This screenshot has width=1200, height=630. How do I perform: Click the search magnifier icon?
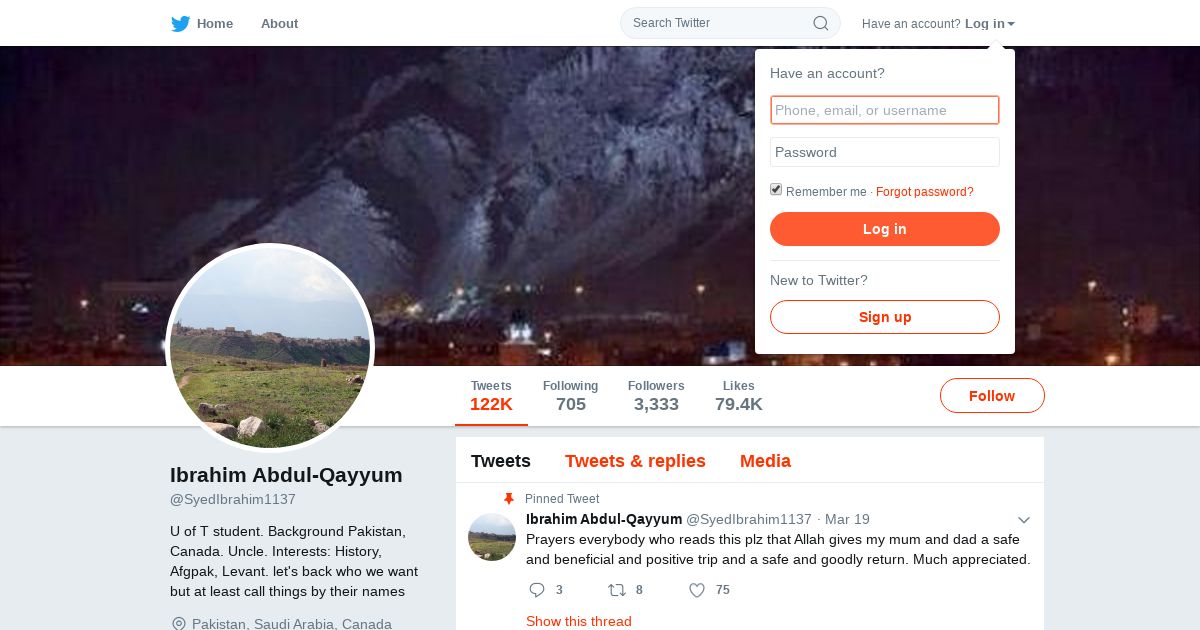coord(820,23)
